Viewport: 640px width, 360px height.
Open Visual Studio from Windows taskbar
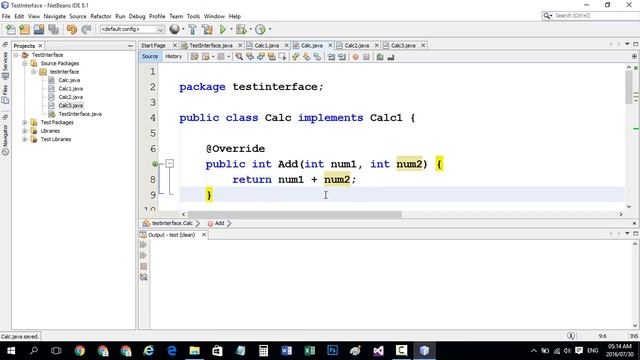378,351
